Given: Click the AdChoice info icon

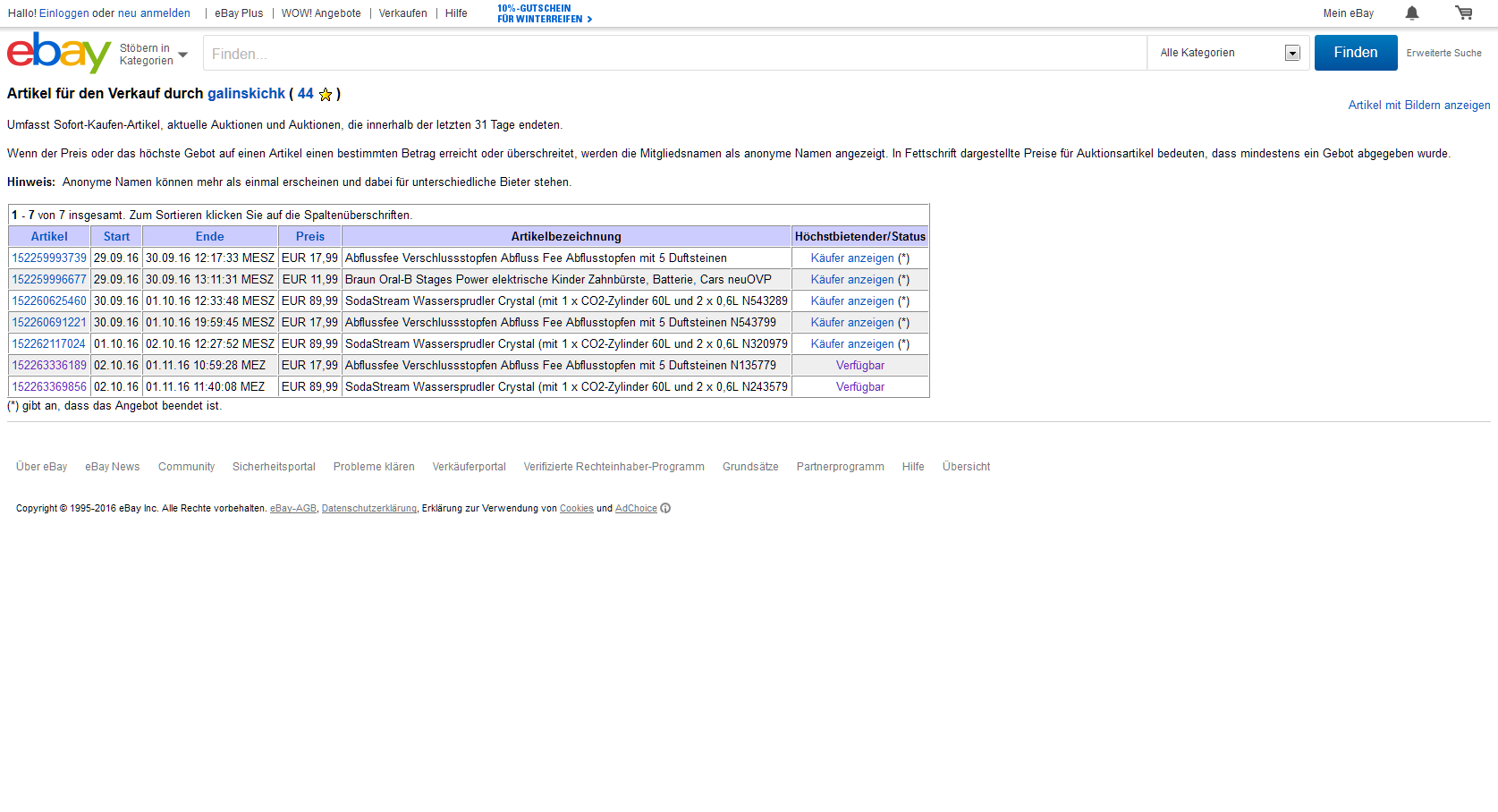Looking at the screenshot, I should point(665,508).
